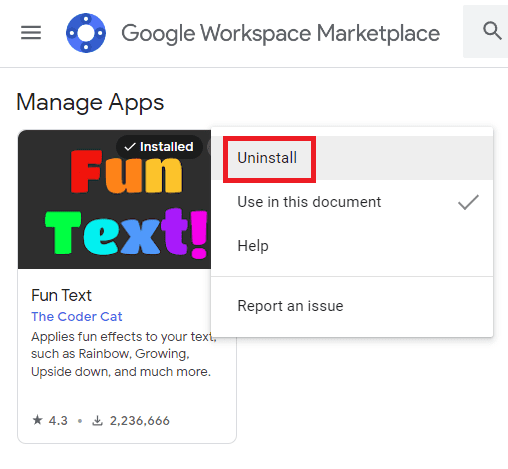Click the Google Workspace Marketplace logo
The width and height of the screenshot is (508, 469).
click(x=86, y=33)
